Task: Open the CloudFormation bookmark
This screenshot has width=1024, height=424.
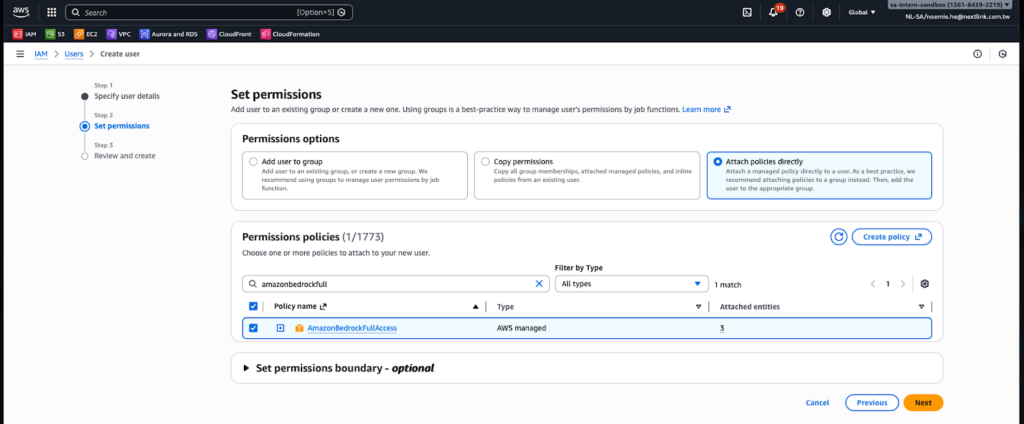Action: pyautogui.click(x=290, y=34)
